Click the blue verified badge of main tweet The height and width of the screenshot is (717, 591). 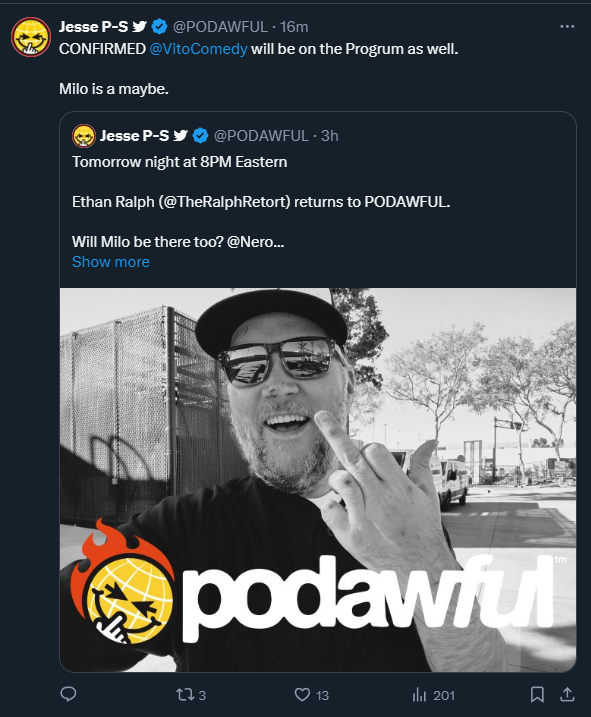click(x=159, y=27)
